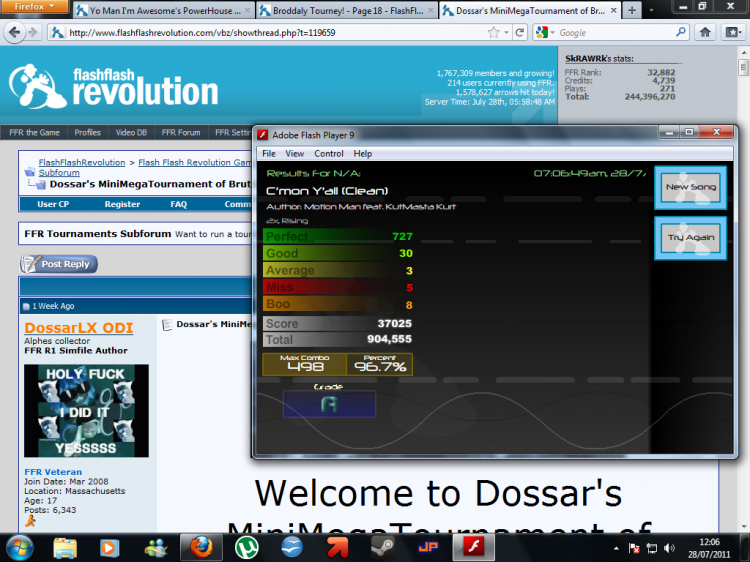Launch Windows Media Player from the taskbar
This screenshot has width=750, height=562.
tap(109, 548)
